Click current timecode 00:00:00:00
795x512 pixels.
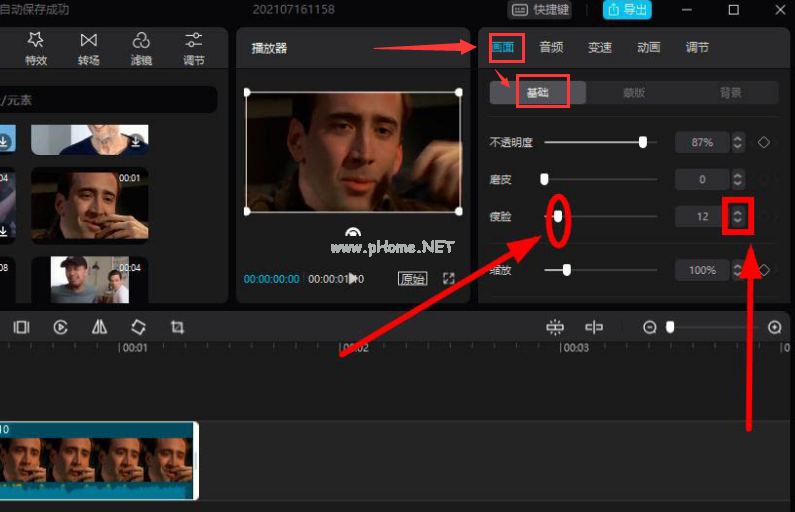(271, 279)
